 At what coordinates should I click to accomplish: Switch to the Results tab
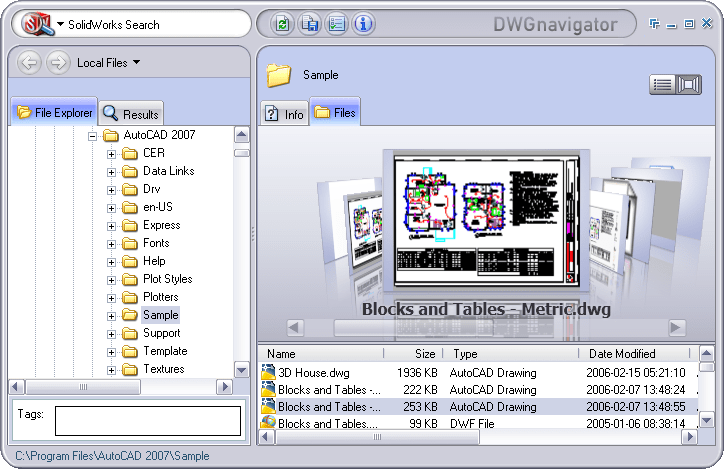point(131,114)
